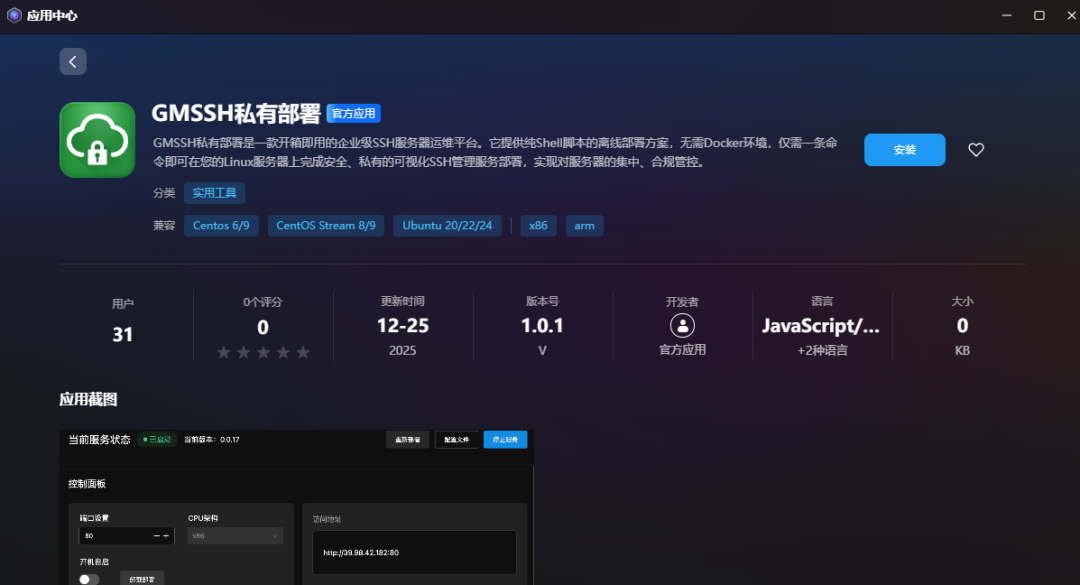Rate three stars with the third star
Screen dimensions: 1080x585
(x=263, y=353)
